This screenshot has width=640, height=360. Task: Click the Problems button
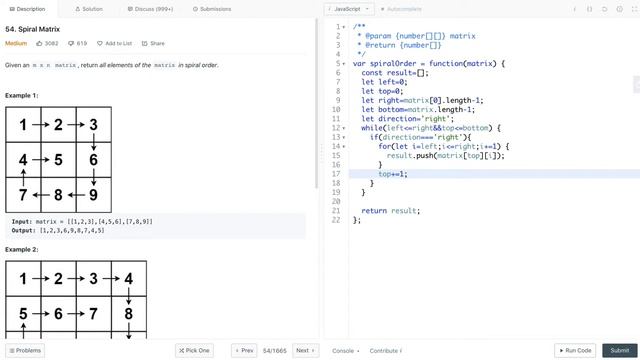(25, 351)
